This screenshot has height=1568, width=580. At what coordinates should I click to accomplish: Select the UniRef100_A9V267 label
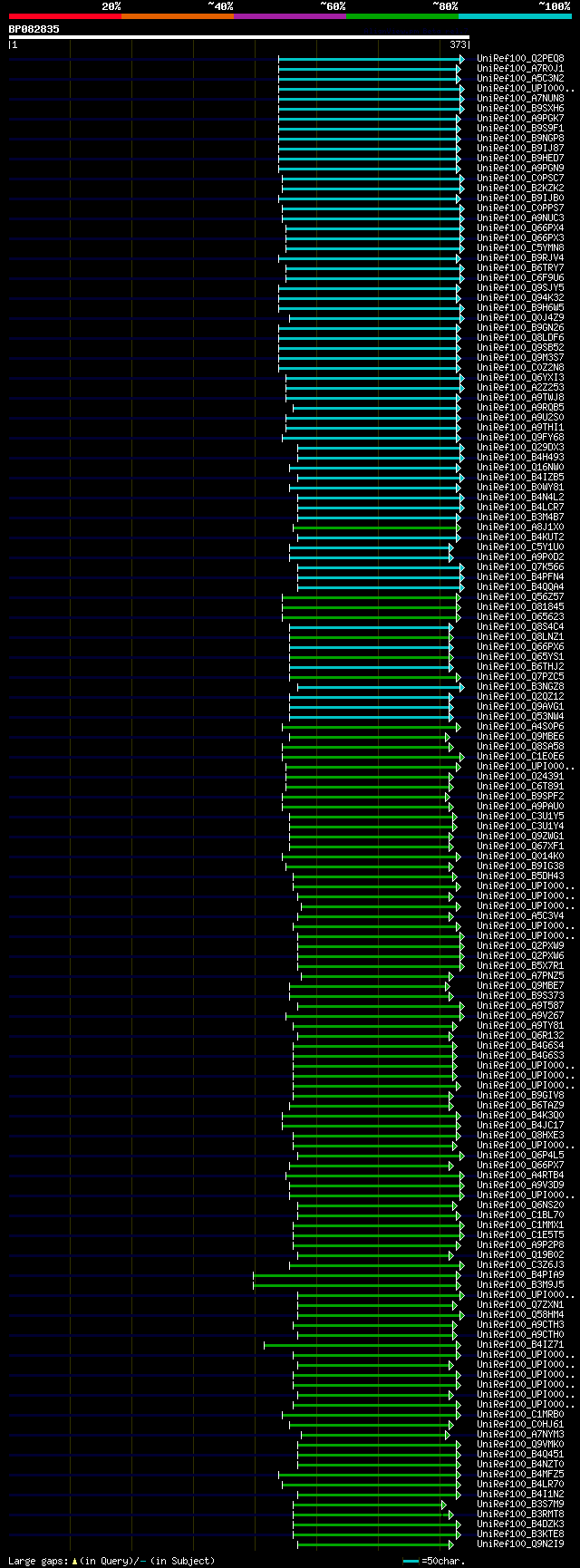click(x=520, y=1016)
